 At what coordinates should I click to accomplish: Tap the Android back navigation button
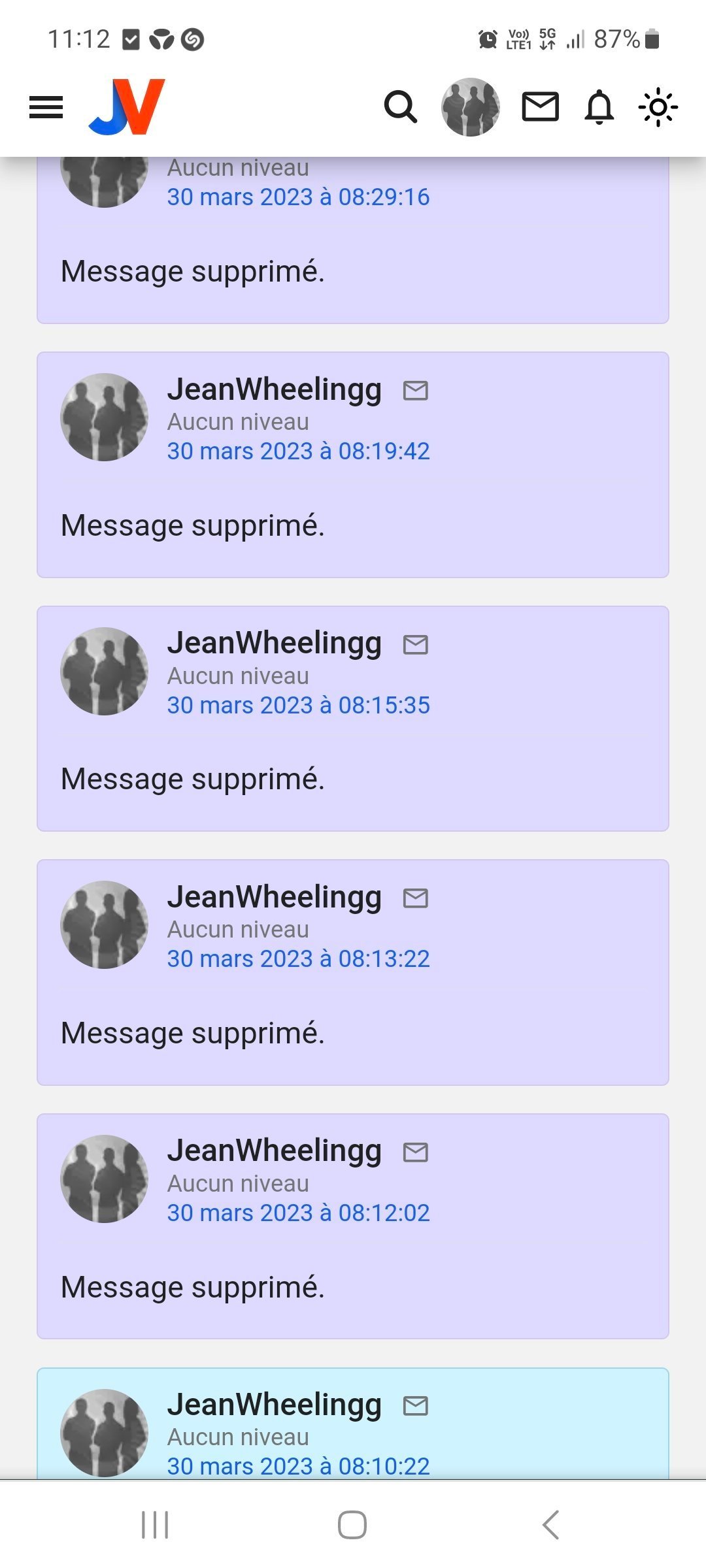pos(550,1525)
